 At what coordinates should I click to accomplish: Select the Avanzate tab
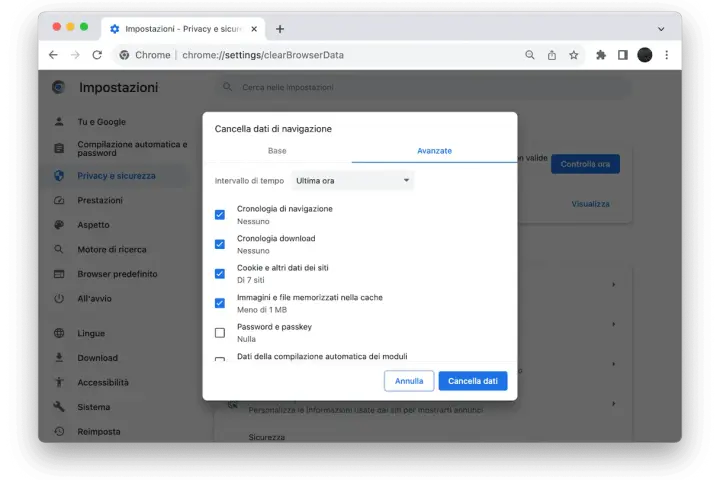point(434,151)
